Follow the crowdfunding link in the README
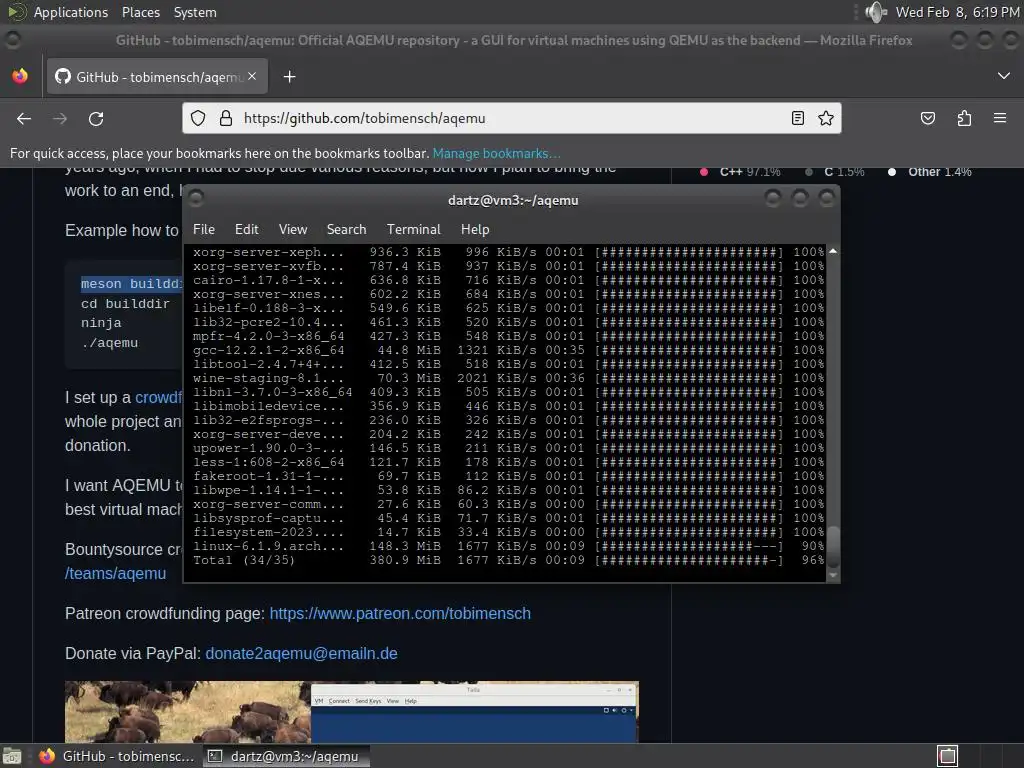The image size is (1024, 768). click(158, 397)
